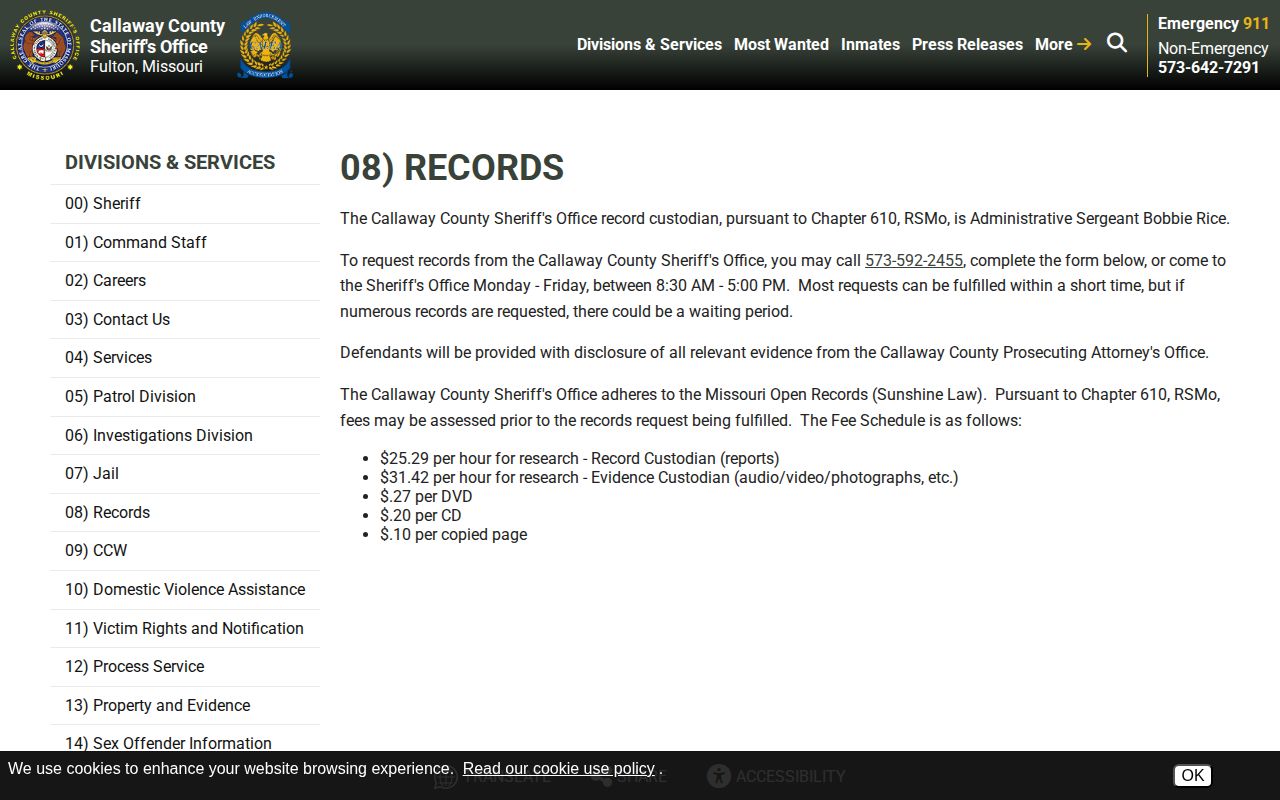
Task: Dismiss the cookie notice with OK
Action: 1192,775
